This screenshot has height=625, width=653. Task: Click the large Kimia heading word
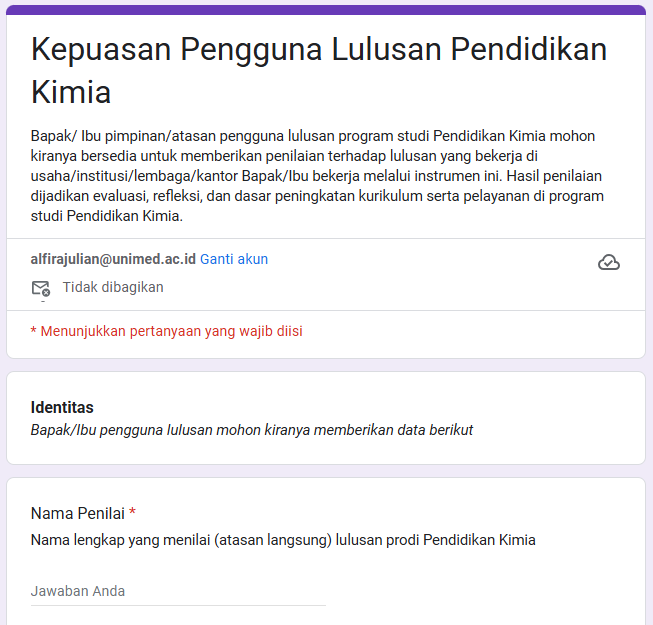tap(71, 92)
